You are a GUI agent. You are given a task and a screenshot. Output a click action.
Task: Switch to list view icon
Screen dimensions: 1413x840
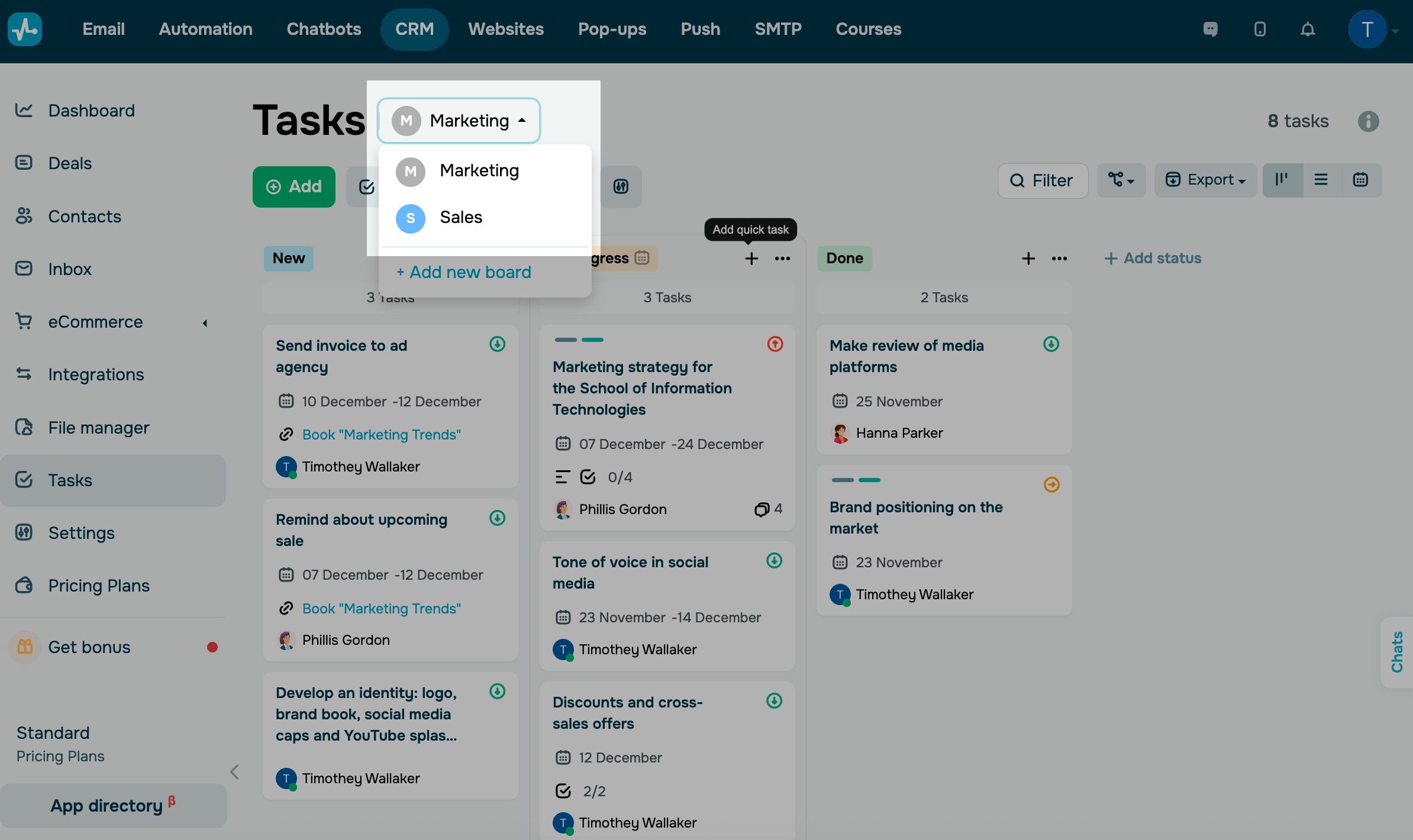pyautogui.click(x=1321, y=180)
